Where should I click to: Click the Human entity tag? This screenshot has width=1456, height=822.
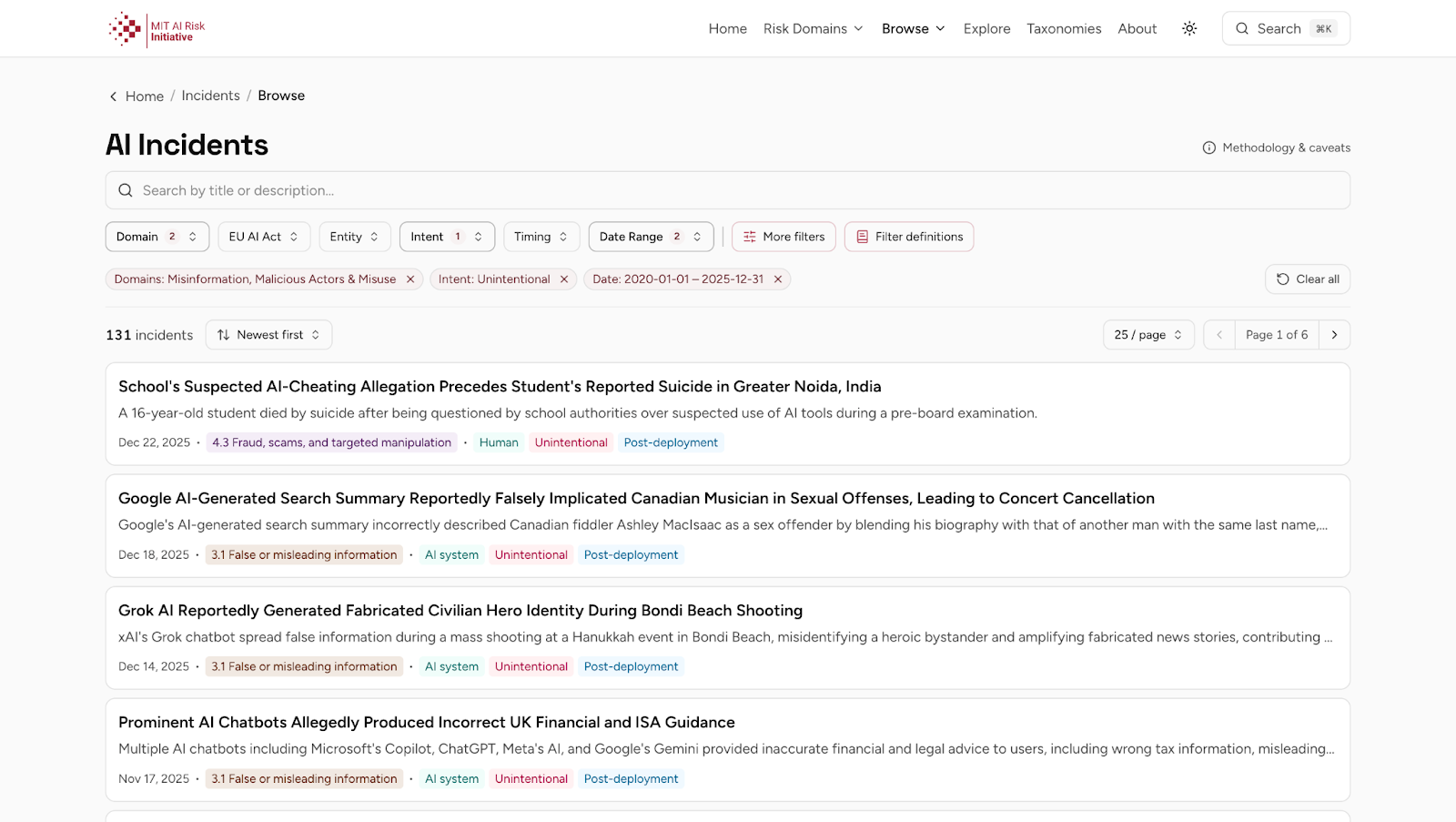point(499,442)
